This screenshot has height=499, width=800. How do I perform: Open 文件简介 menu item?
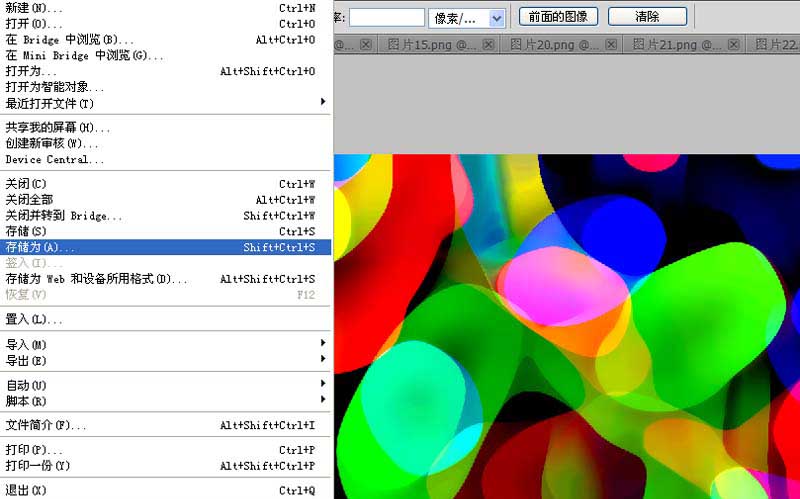(x=165, y=425)
